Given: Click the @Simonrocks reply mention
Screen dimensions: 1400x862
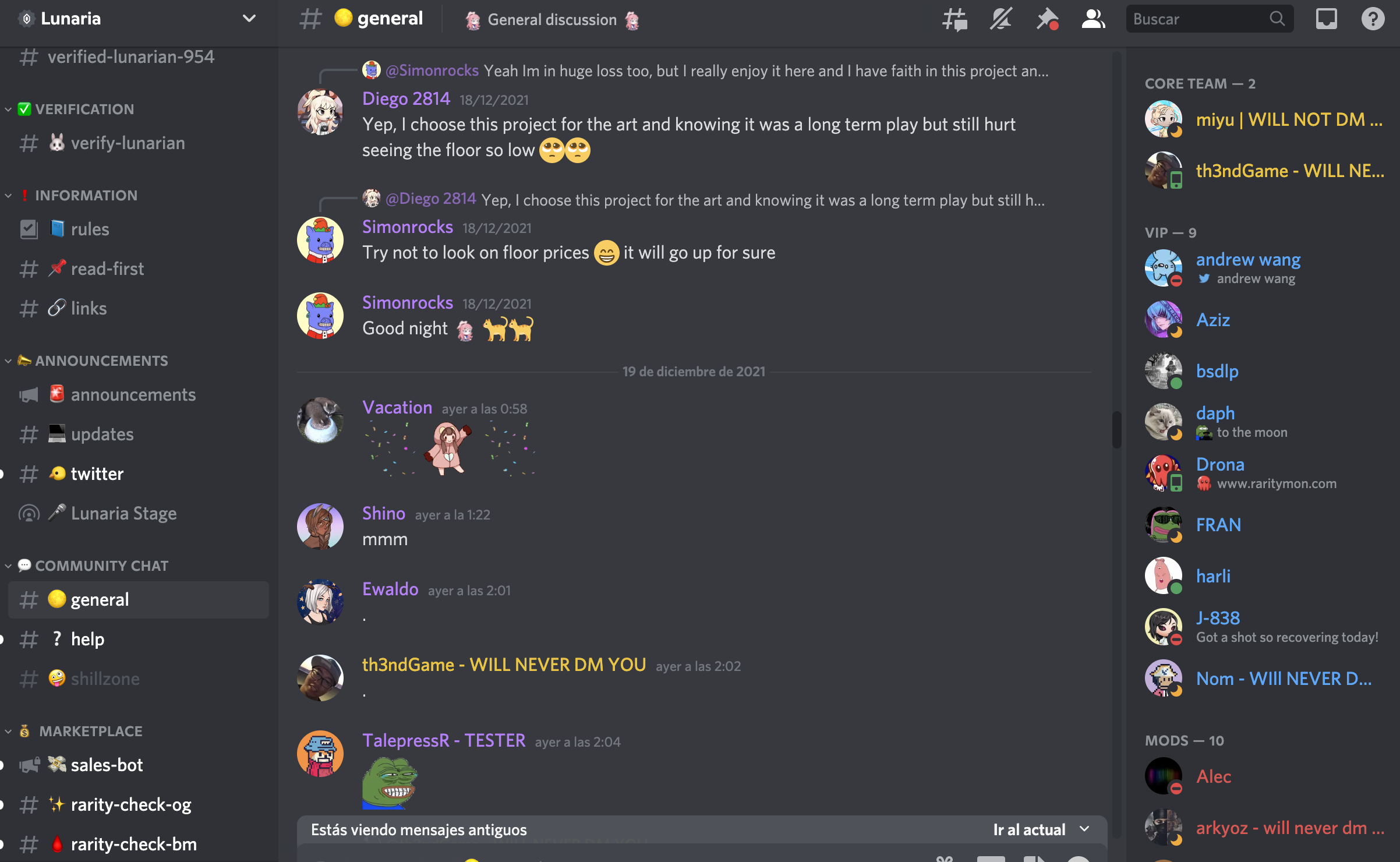Looking at the screenshot, I should click(x=432, y=70).
